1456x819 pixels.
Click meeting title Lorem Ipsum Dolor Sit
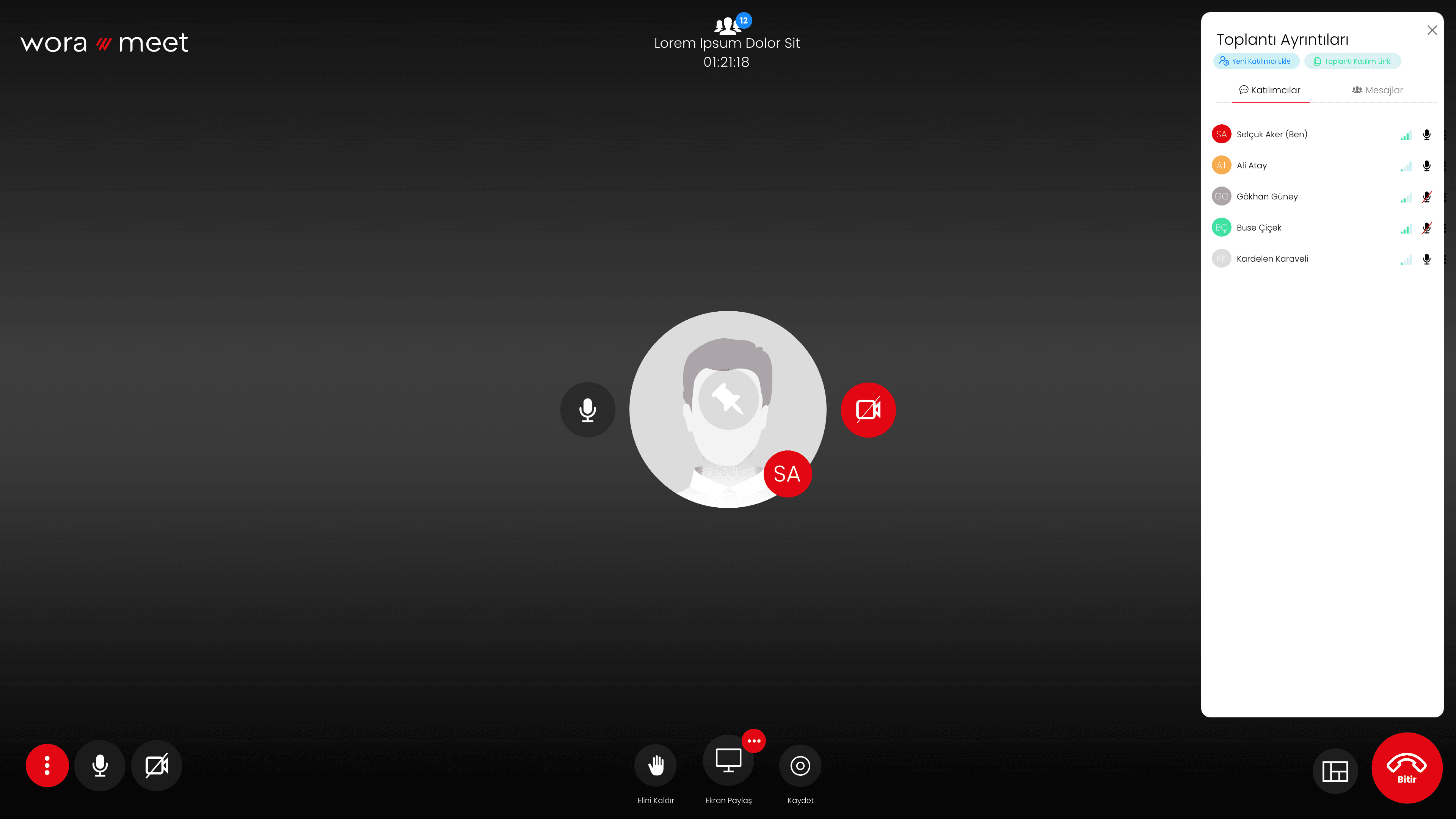coord(727,43)
